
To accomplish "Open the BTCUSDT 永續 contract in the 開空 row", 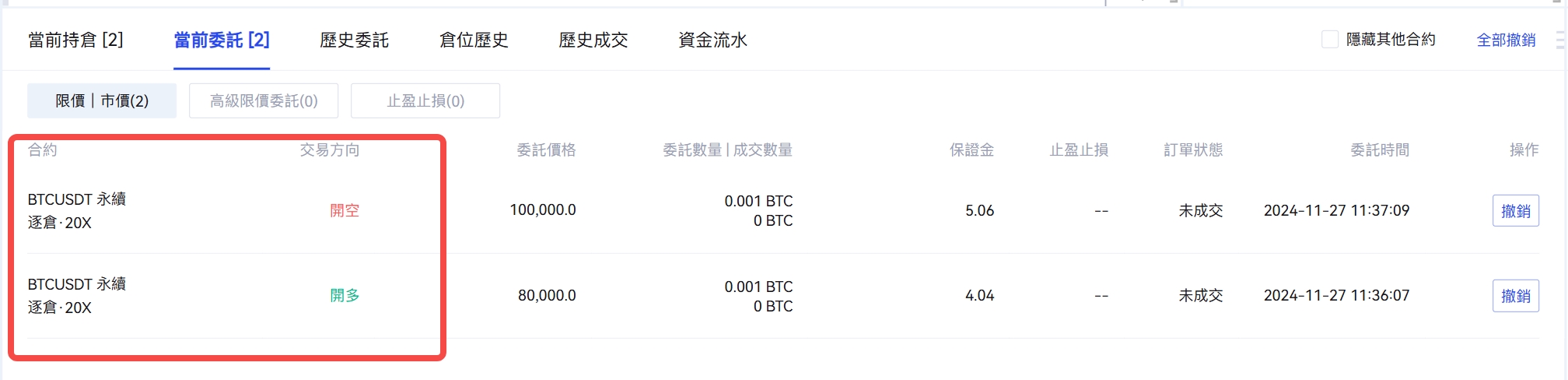I will point(76,199).
